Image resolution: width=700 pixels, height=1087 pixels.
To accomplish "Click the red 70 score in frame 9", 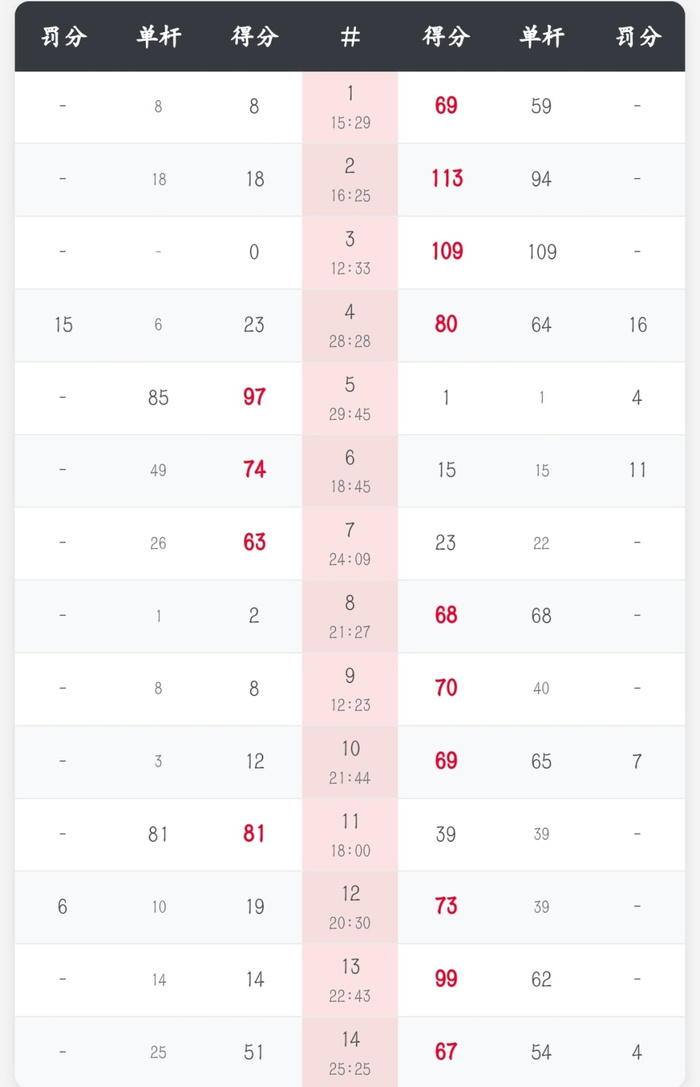I will point(446,688).
